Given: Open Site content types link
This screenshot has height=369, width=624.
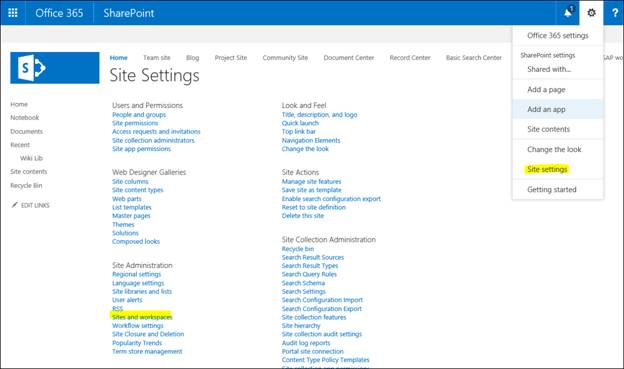Looking at the screenshot, I should tap(138, 190).
